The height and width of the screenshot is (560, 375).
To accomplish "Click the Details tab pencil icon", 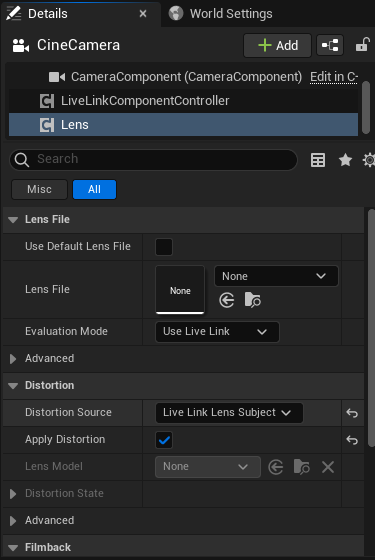I will (14, 14).
